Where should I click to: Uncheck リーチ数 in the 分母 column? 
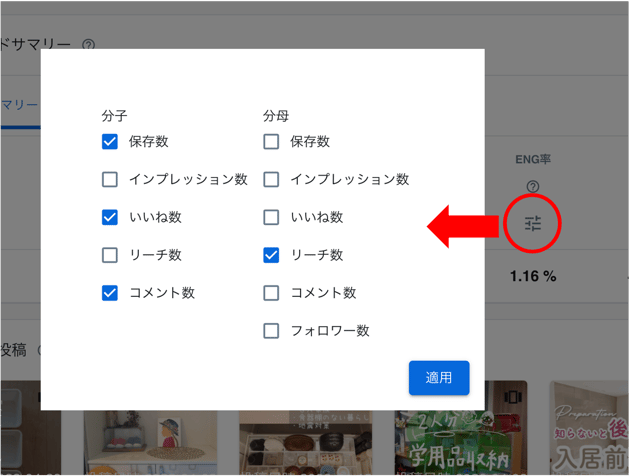(x=271, y=256)
